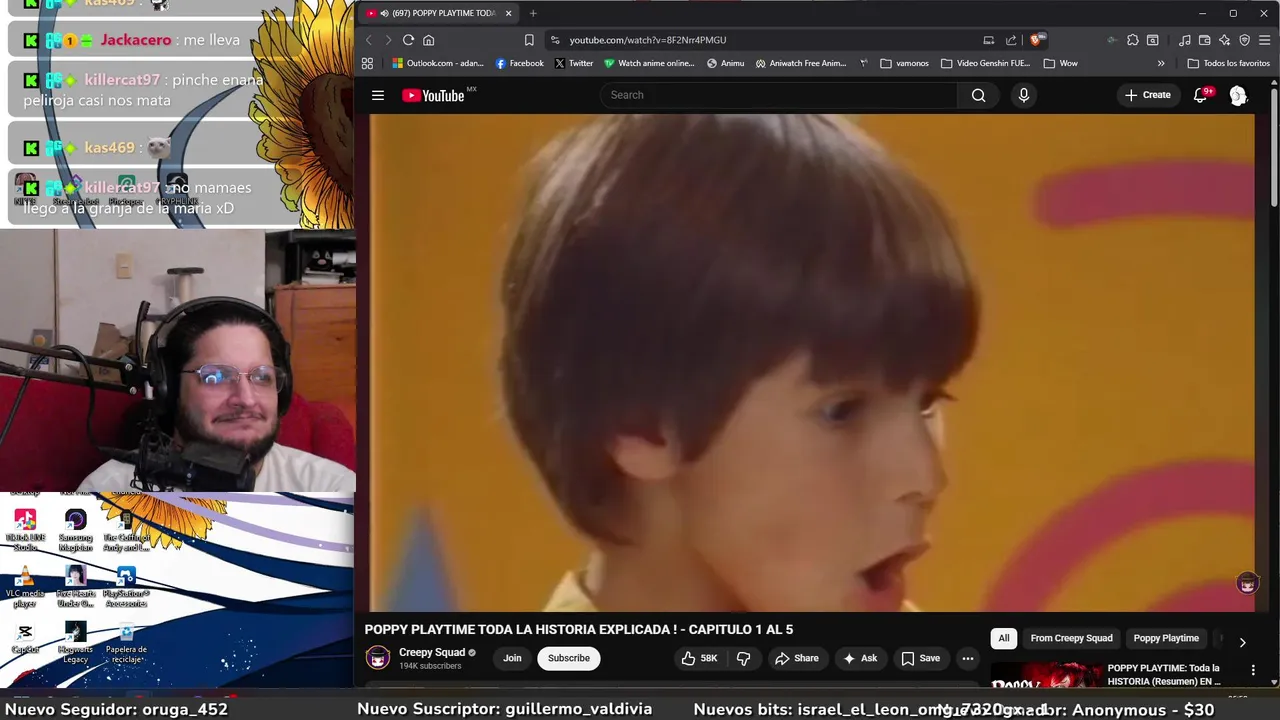The width and height of the screenshot is (1280, 720).
Task: Open more actions menu beside Save
Action: [967, 658]
